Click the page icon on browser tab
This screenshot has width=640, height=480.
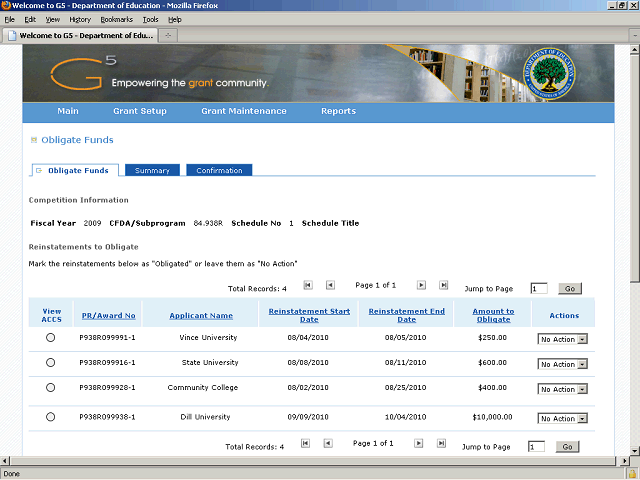[12, 36]
